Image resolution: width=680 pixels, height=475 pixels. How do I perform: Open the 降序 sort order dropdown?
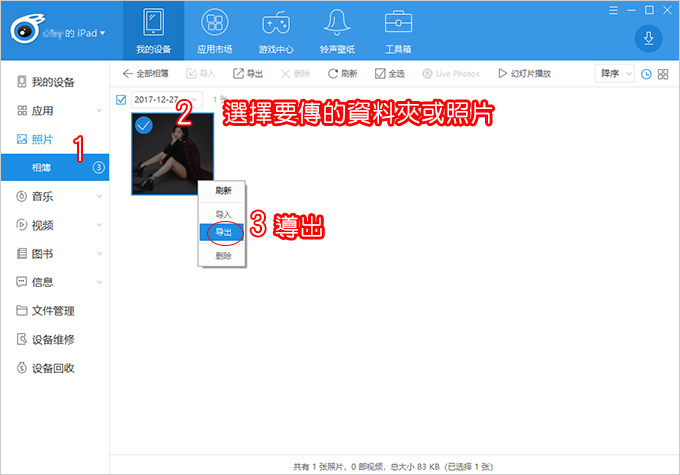pyautogui.click(x=615, y=74)
